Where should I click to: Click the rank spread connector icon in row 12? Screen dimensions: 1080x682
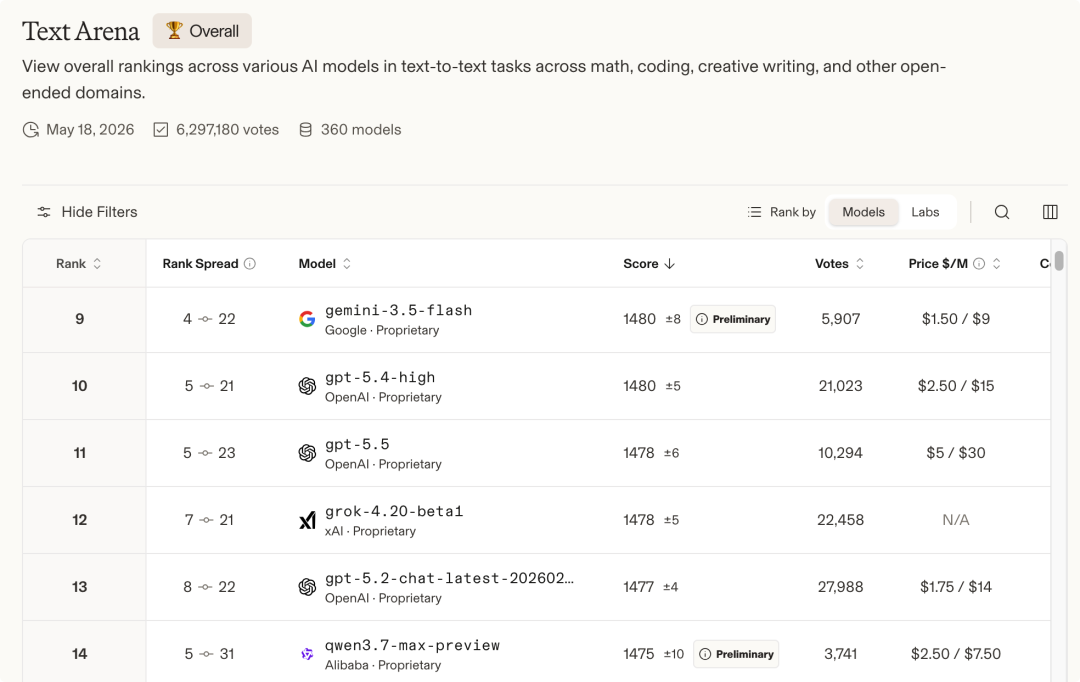click(207, 520)
